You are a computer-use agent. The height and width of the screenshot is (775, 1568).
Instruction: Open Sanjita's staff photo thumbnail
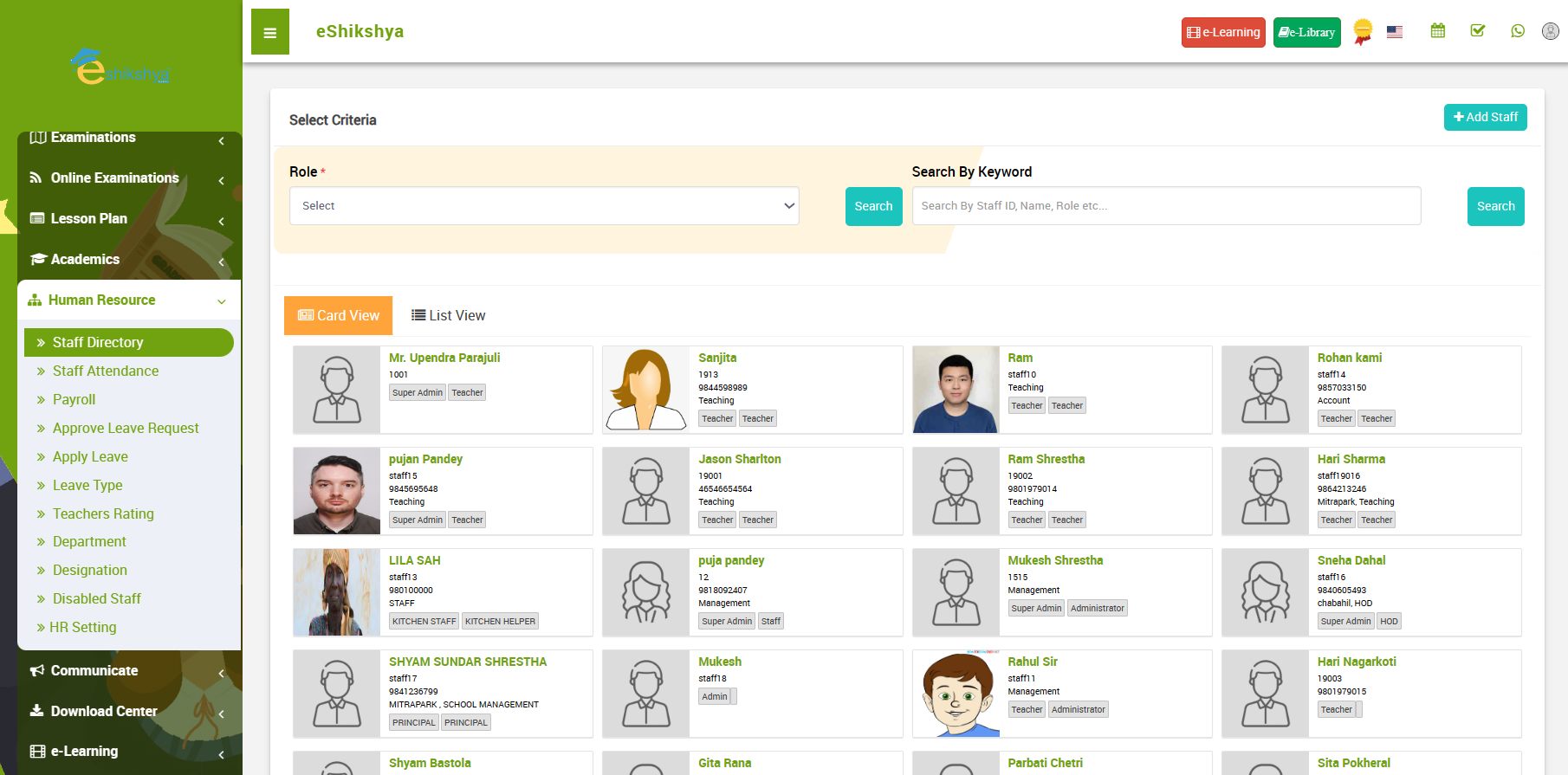click(645, 390)
